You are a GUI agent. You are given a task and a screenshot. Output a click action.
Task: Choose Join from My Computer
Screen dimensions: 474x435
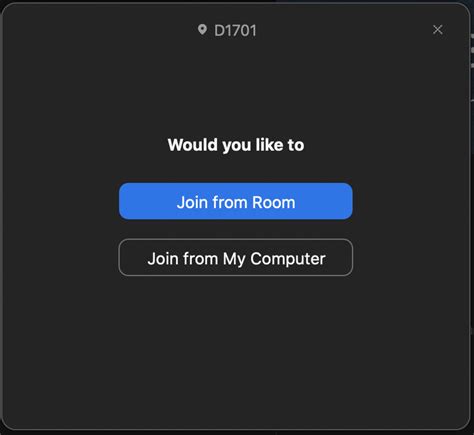pyautogui.click(x=236, y=257)
